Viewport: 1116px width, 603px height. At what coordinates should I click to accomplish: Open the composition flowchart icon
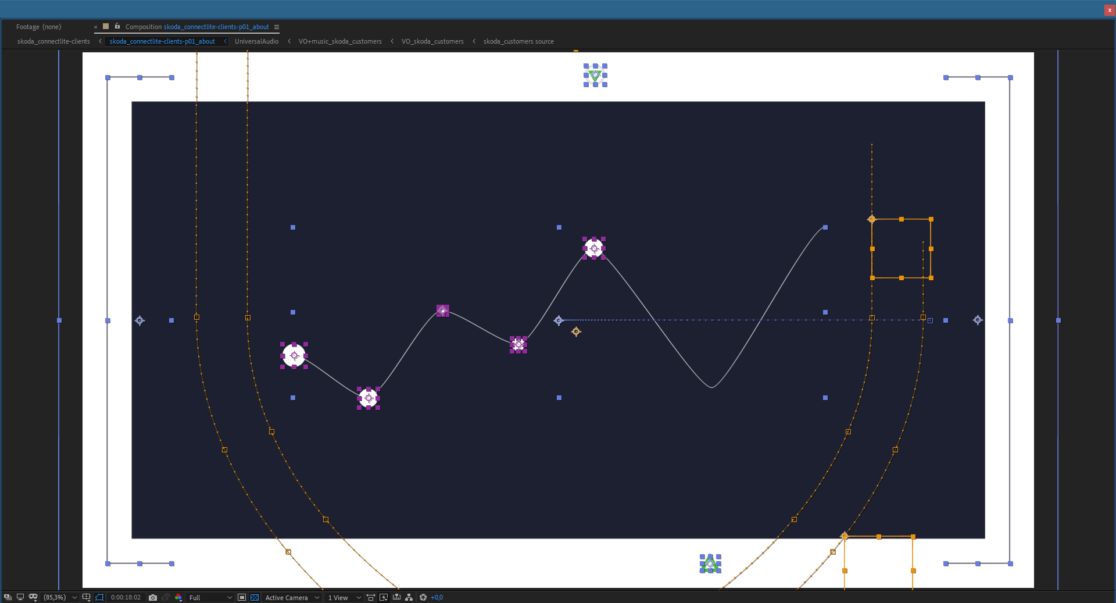(x=409, y=597)
